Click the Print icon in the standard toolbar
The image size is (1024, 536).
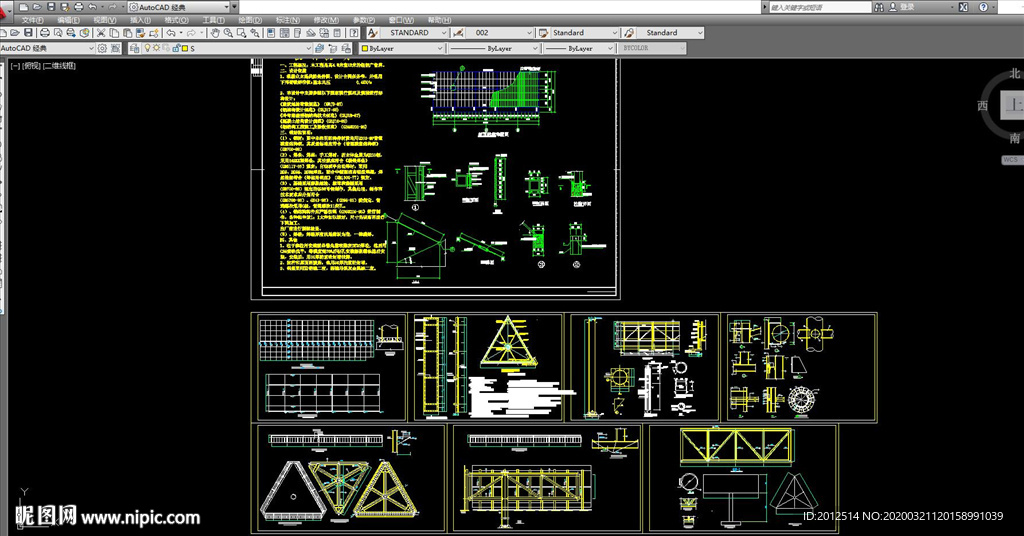(x=44, y=33)
